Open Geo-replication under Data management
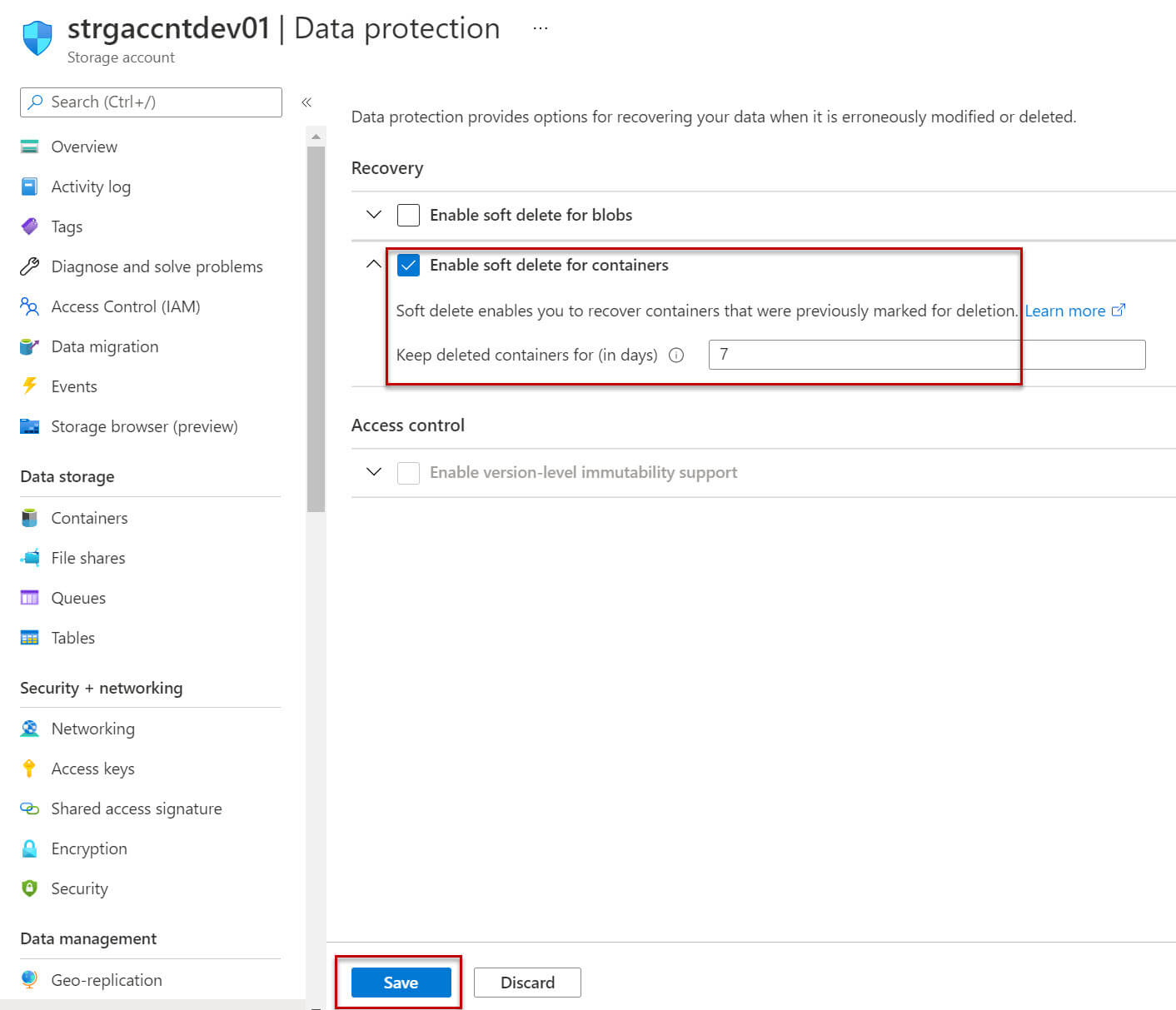The height and width of the screenshot is (1010, 1176). [x=106, y=979]
